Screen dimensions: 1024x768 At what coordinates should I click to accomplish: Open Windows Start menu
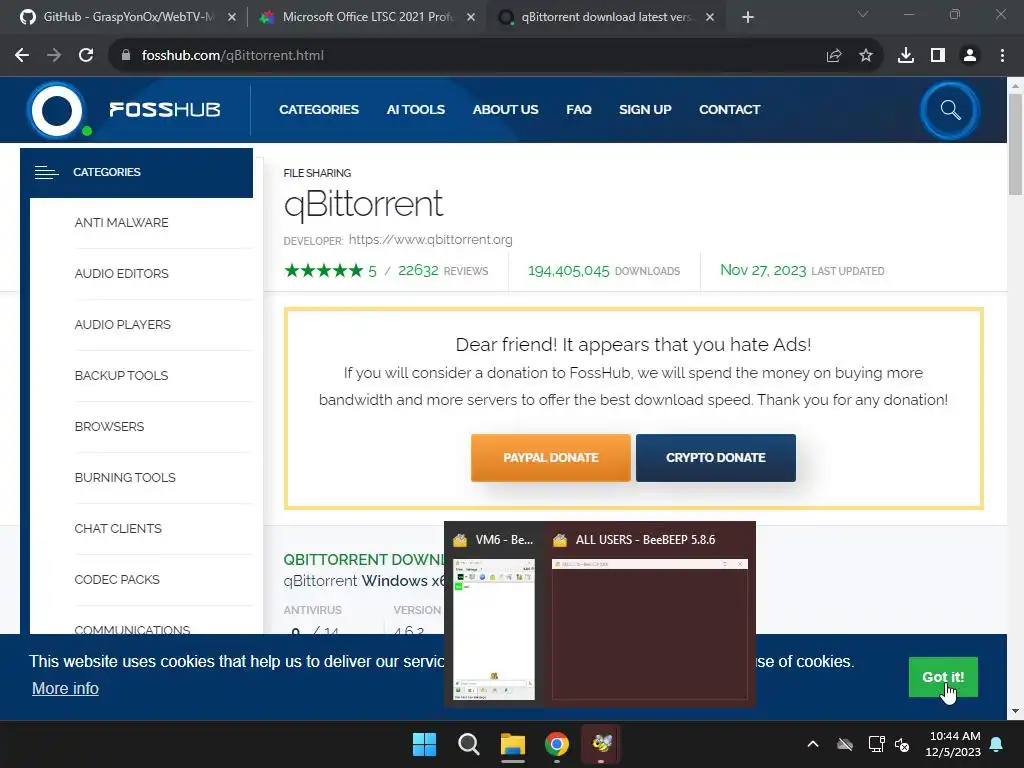pos(424,744)
